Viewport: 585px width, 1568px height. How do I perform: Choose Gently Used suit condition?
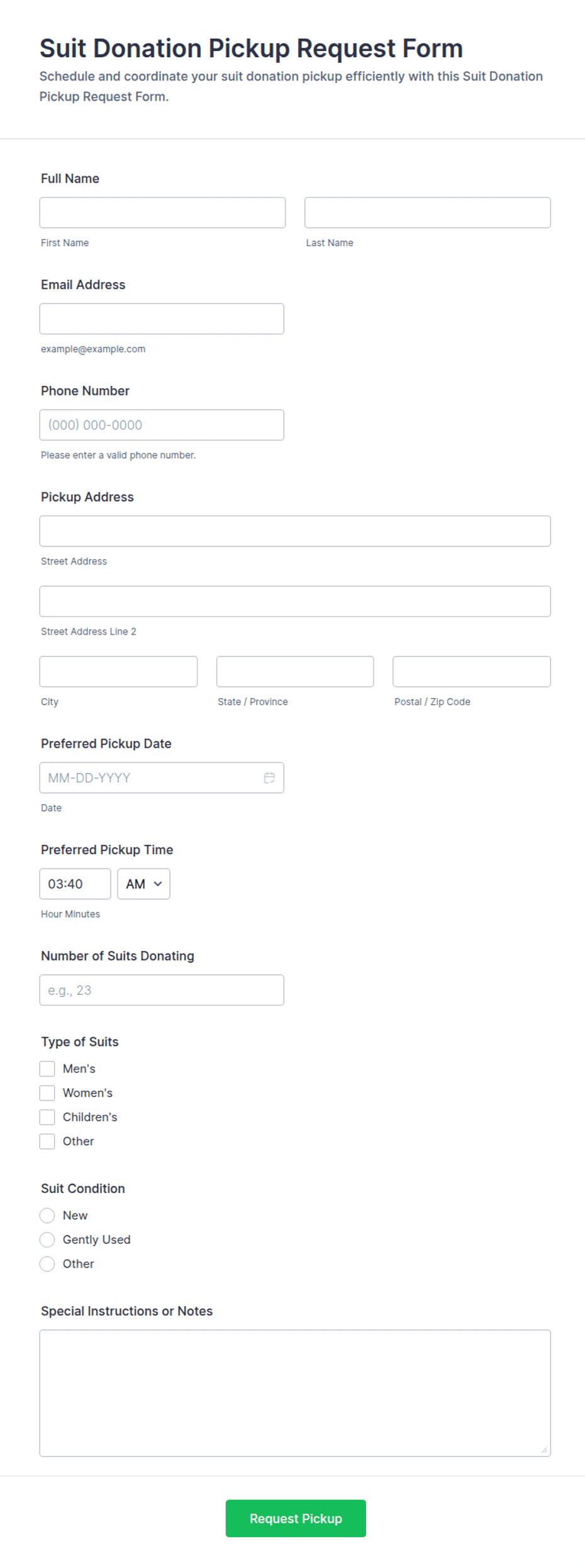pos(47,1239)
